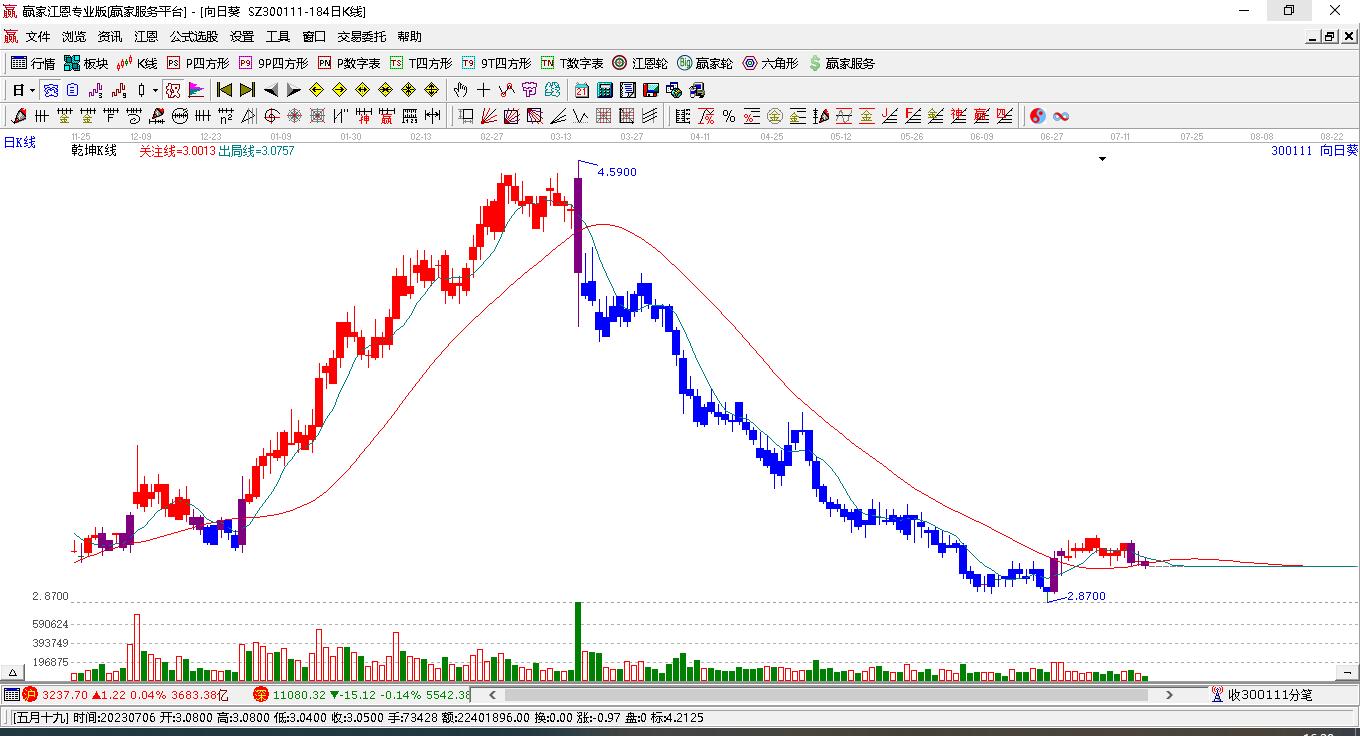Select the crosshair cursor tool
This screenshot has width=1360, height=736.
(484, 90)
